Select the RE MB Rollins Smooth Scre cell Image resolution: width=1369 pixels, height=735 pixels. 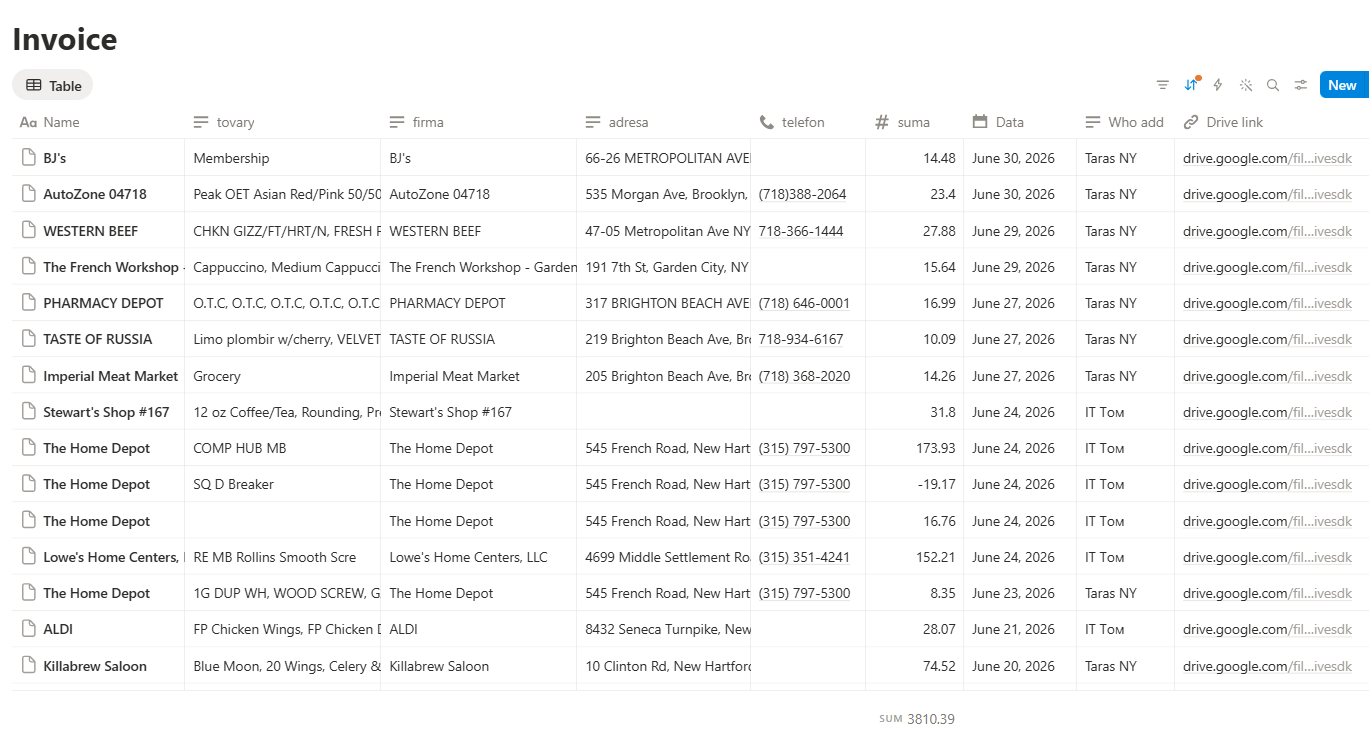point(282,557)
